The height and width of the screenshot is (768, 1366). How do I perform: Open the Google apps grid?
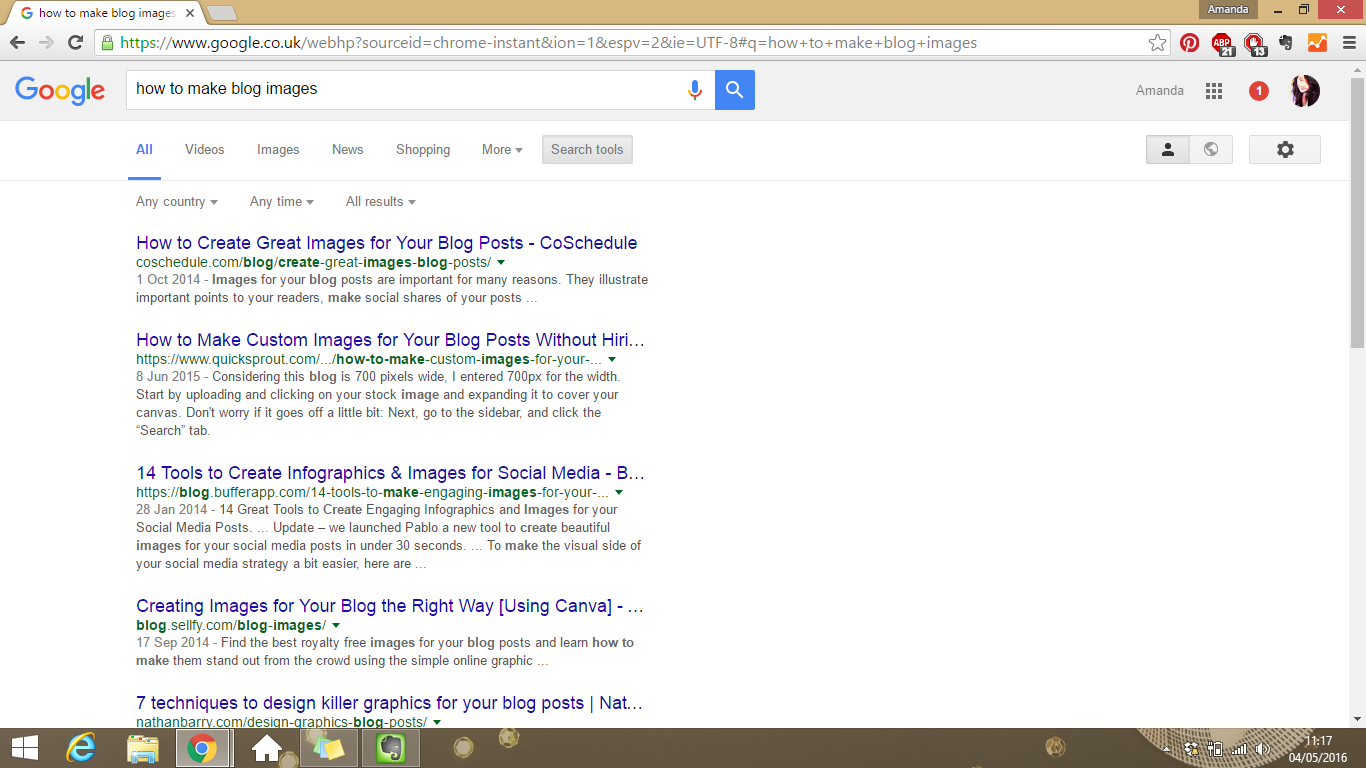point(1214,91)
